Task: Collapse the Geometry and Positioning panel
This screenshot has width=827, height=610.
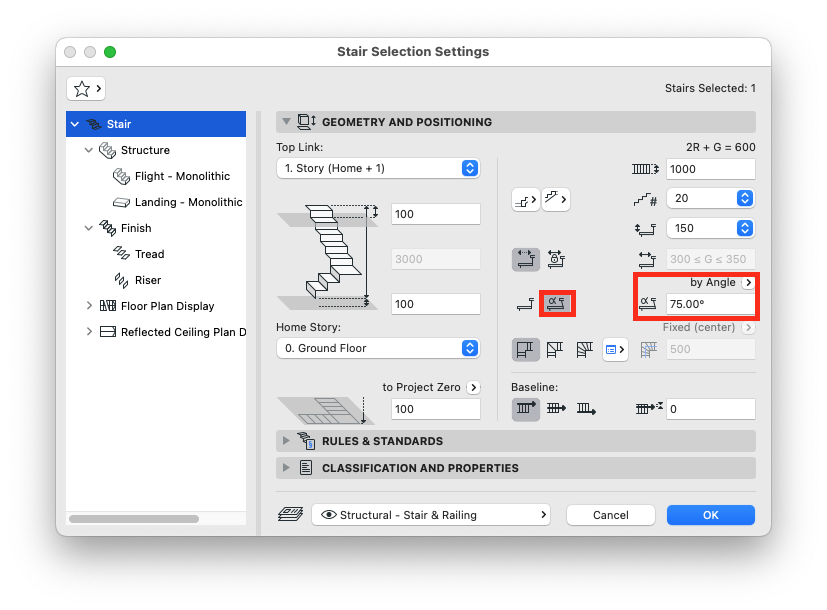Action: [288, 121]
